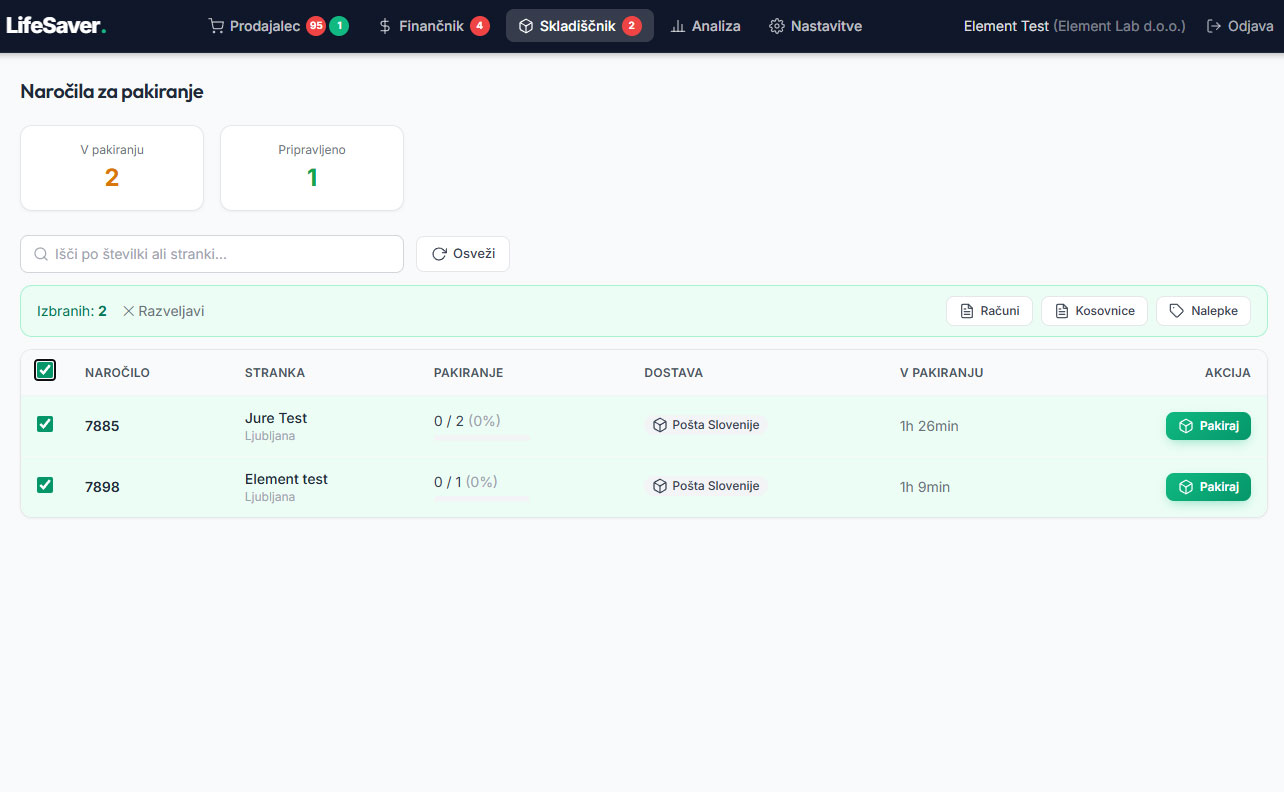The image size is (1284, 792).
Task: Click the Akcija column header
Action: (x=1228, y=372)
